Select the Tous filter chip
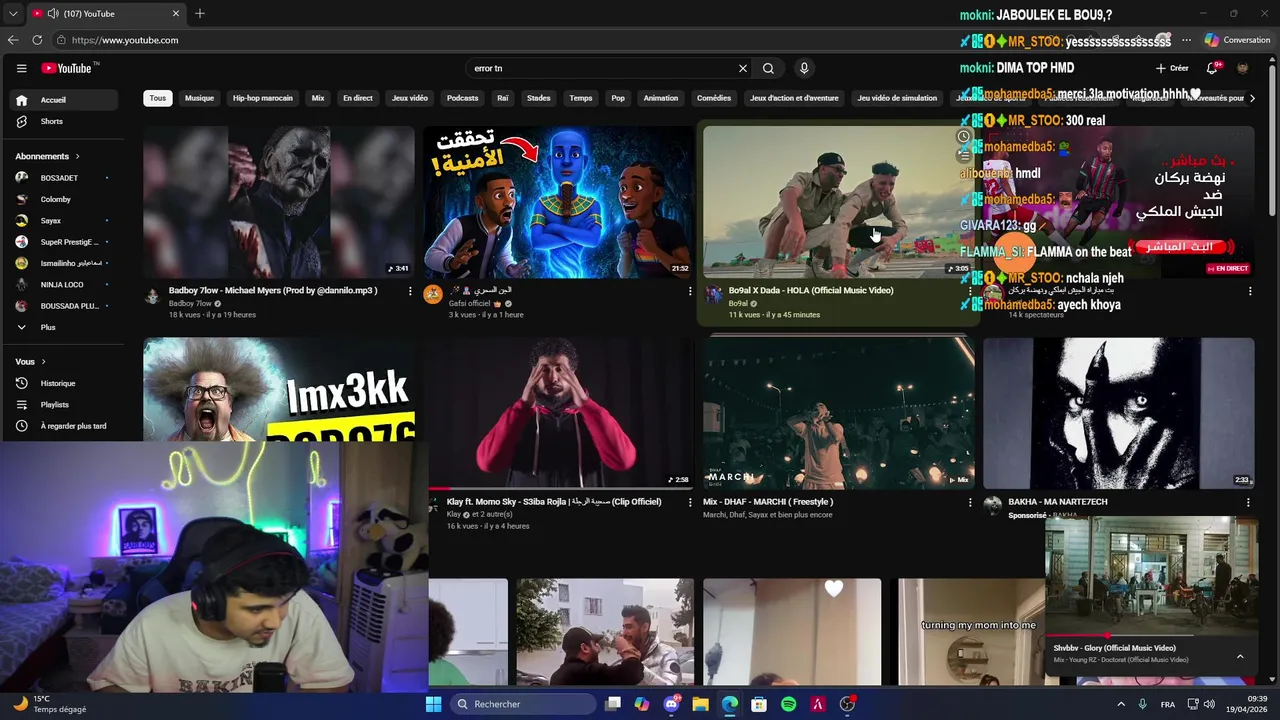 158,98
